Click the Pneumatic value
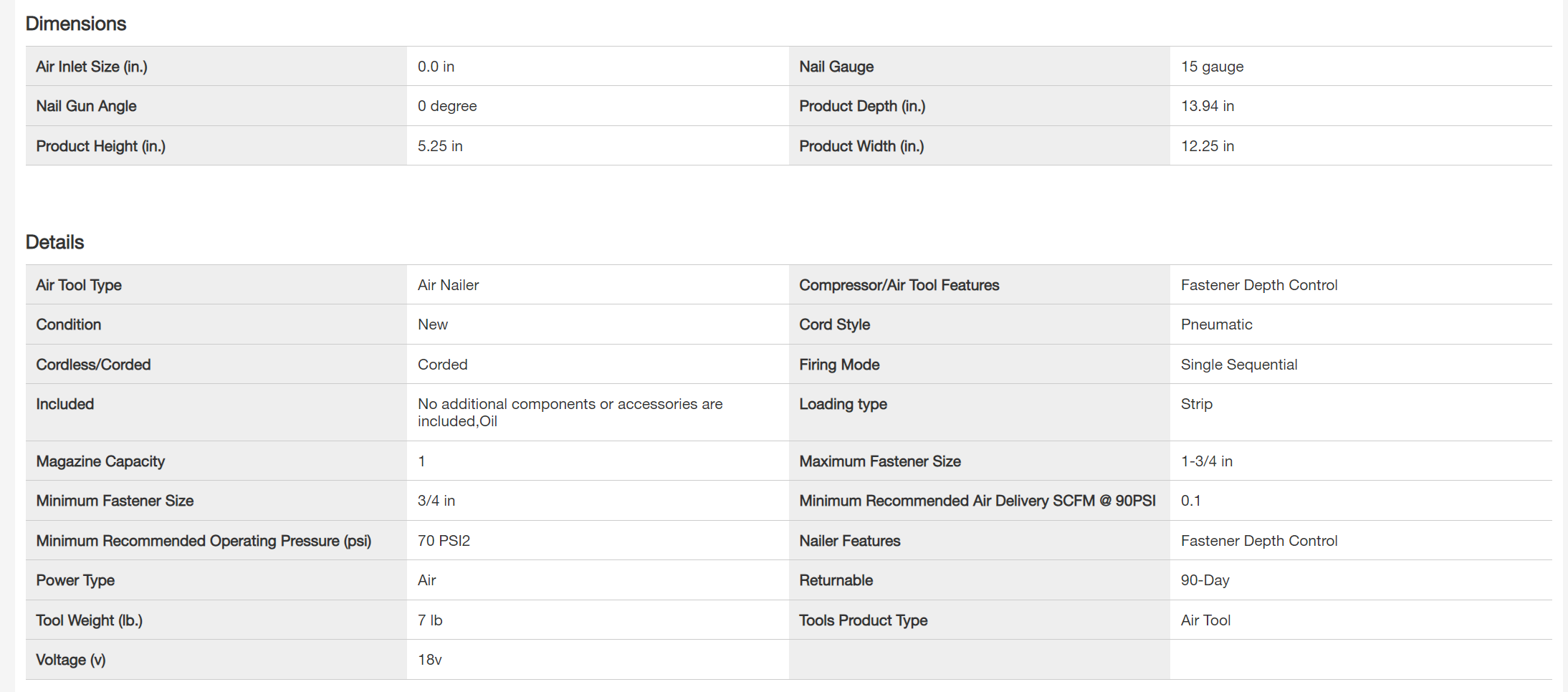Screen dimensions: 1568x692 [1216, 325]
